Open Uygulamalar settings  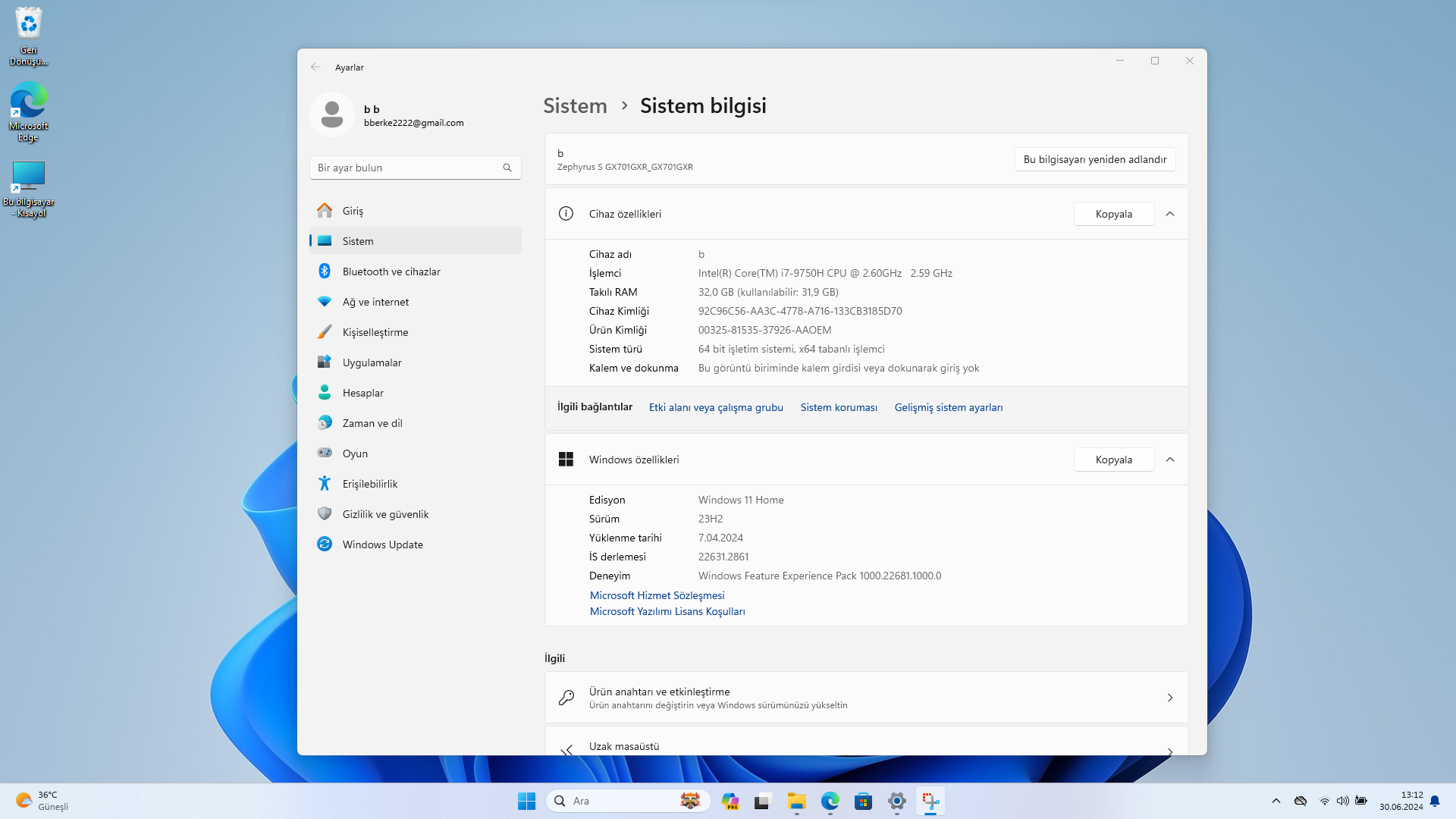tap(416, 362)
